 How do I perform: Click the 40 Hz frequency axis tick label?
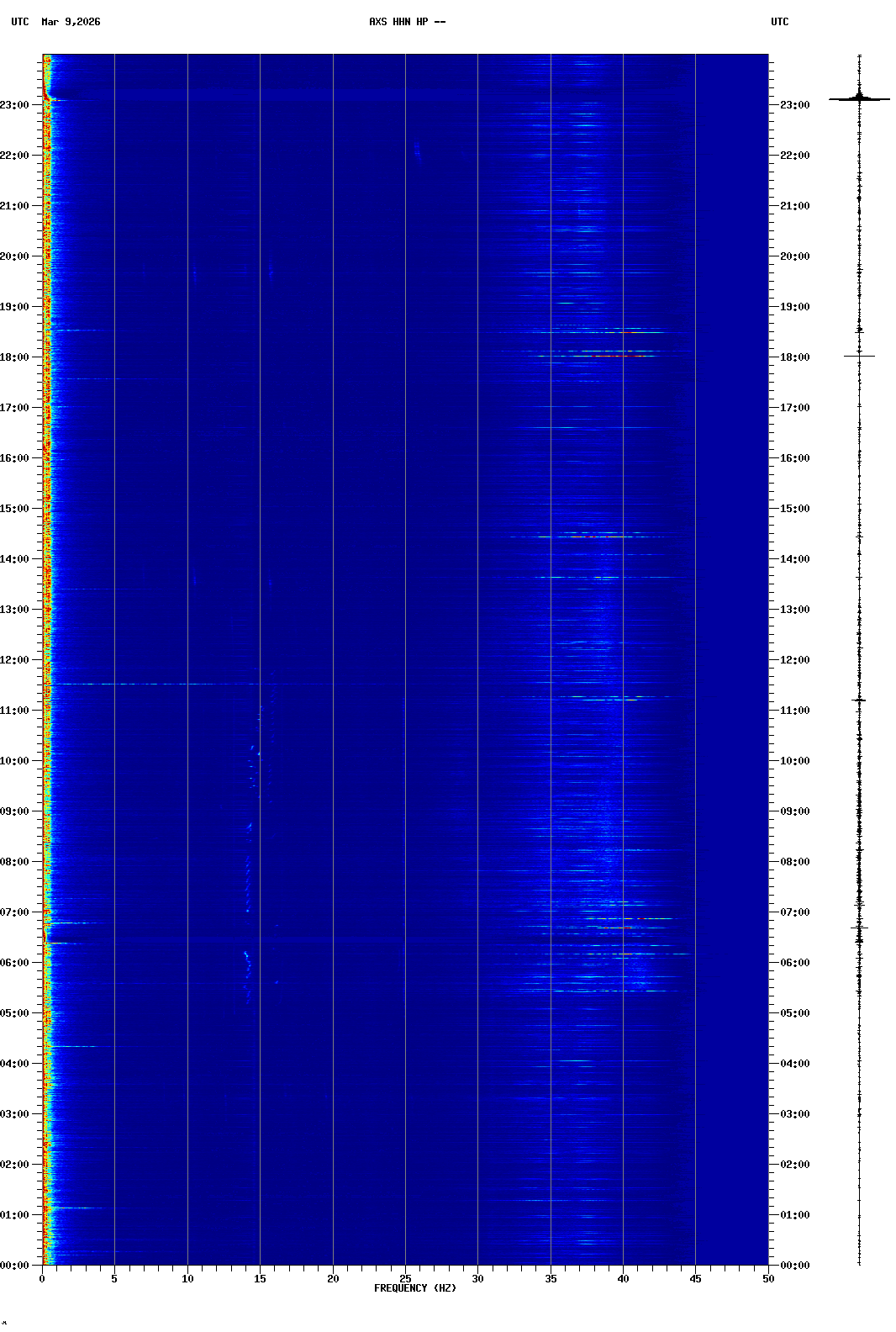(623, 1279)
